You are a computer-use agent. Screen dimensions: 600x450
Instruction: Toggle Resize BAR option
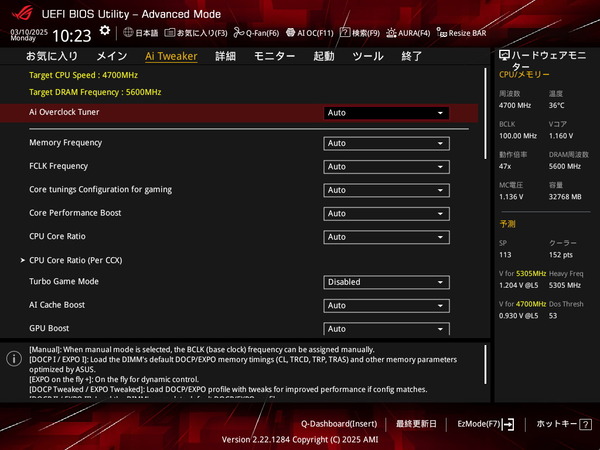coord(466,33)
